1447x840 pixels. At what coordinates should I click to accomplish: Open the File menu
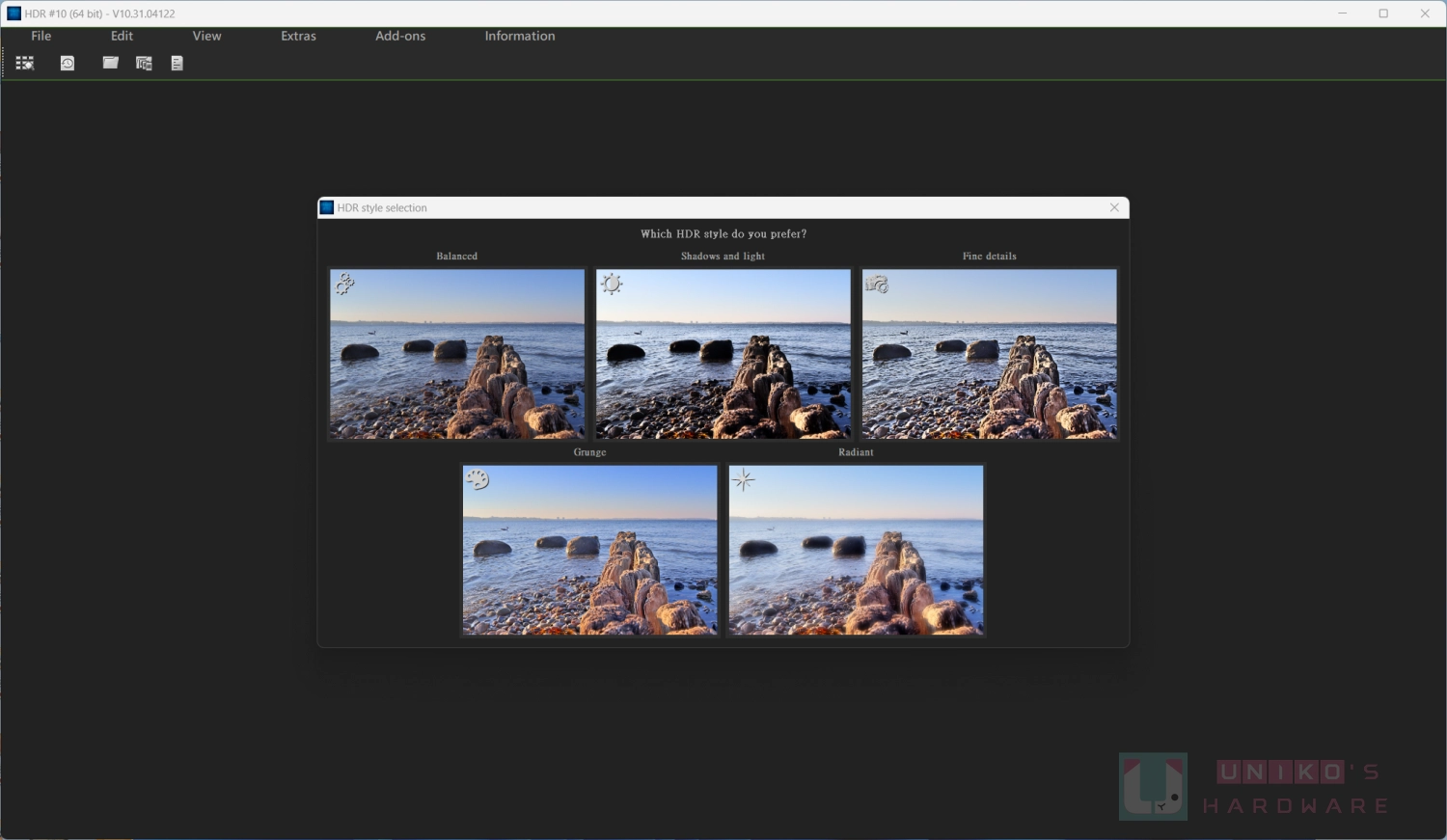tap(41, 36)
